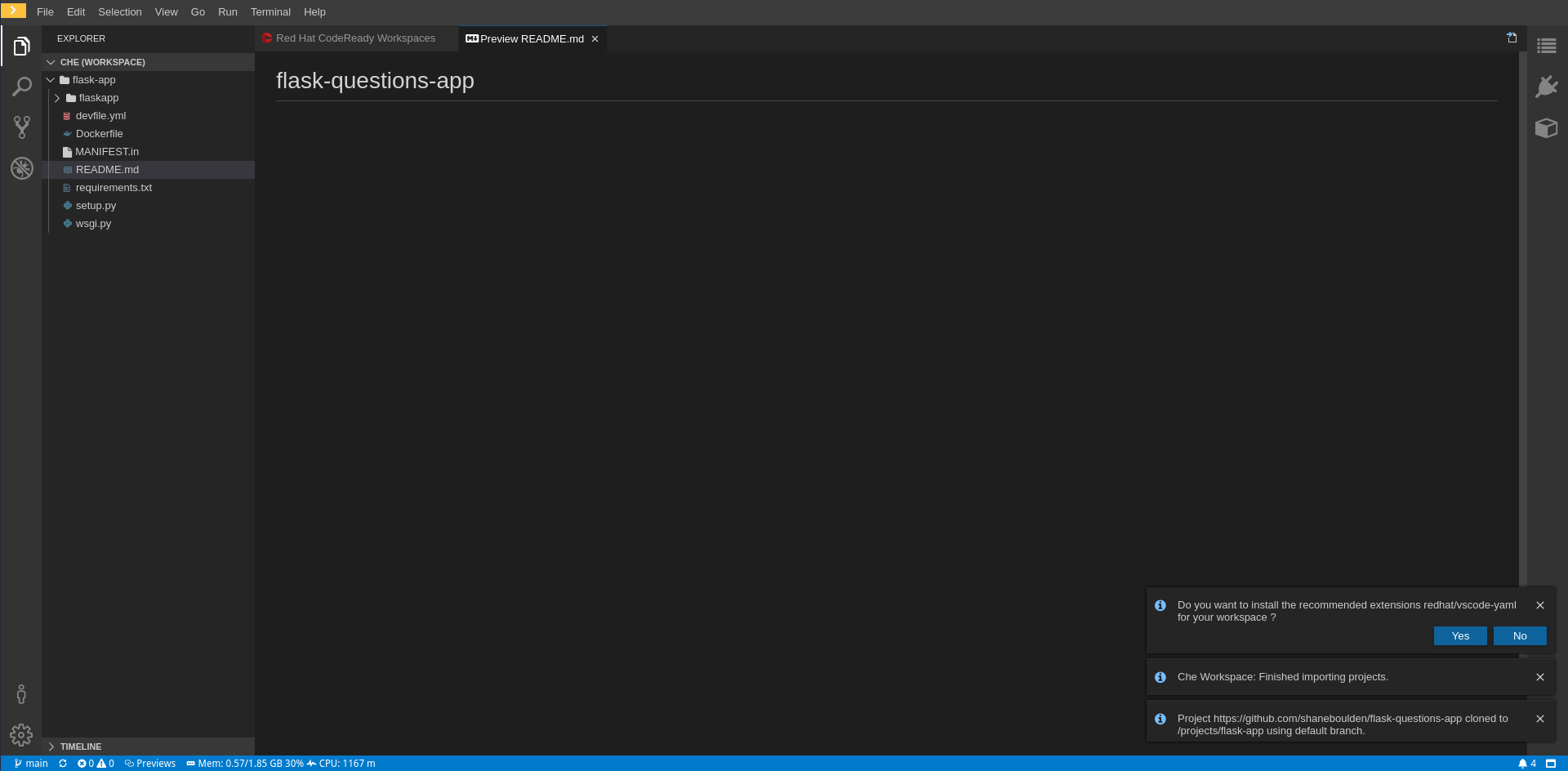The width and height of the screenshot is (1568, 771).
Task: Open the Terminal menu
Action: tap(270, 12)
